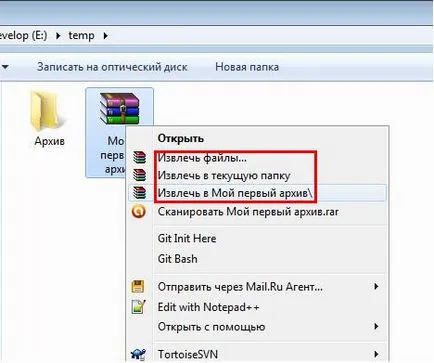
Task: Choose Извлечь файлы... menu entry
Action: (x=257, y=157)
